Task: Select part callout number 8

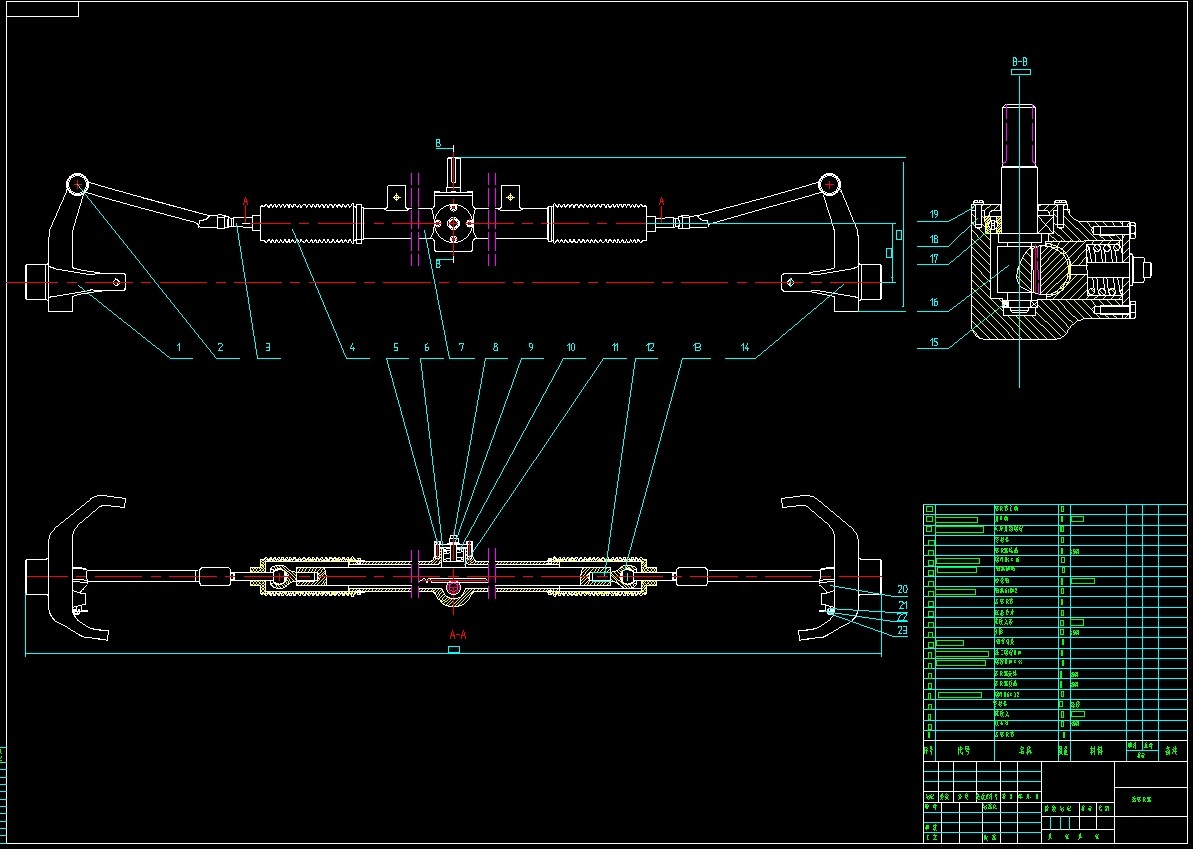Action: [495, 348]
